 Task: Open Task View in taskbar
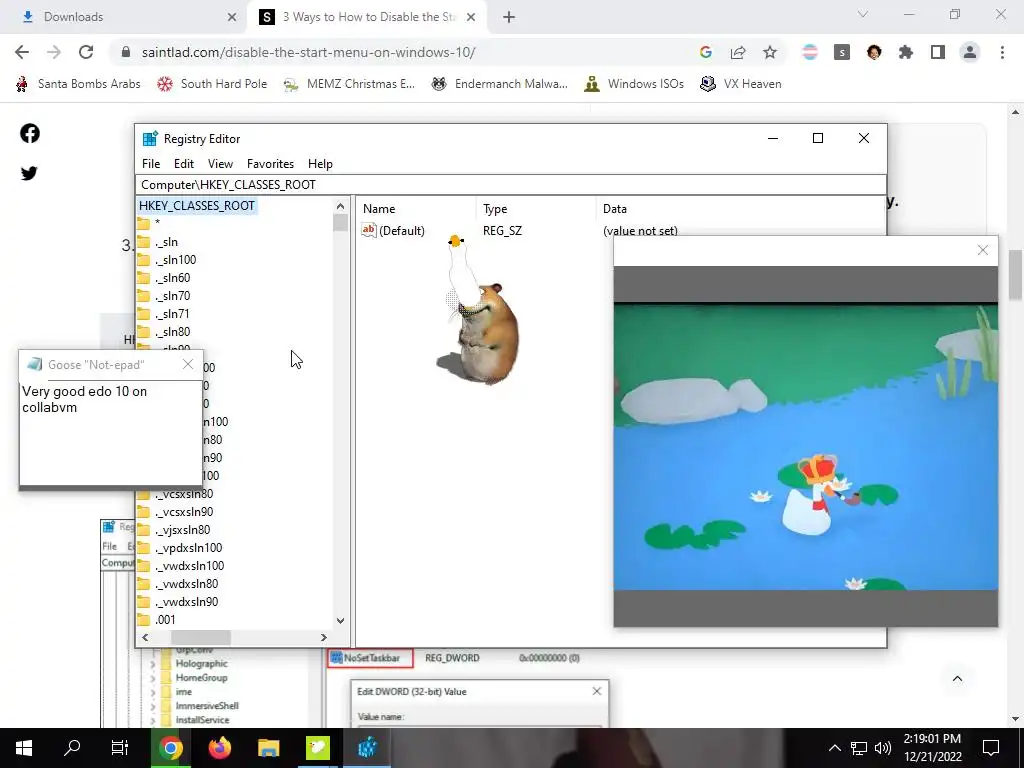(x=120, y=748)
